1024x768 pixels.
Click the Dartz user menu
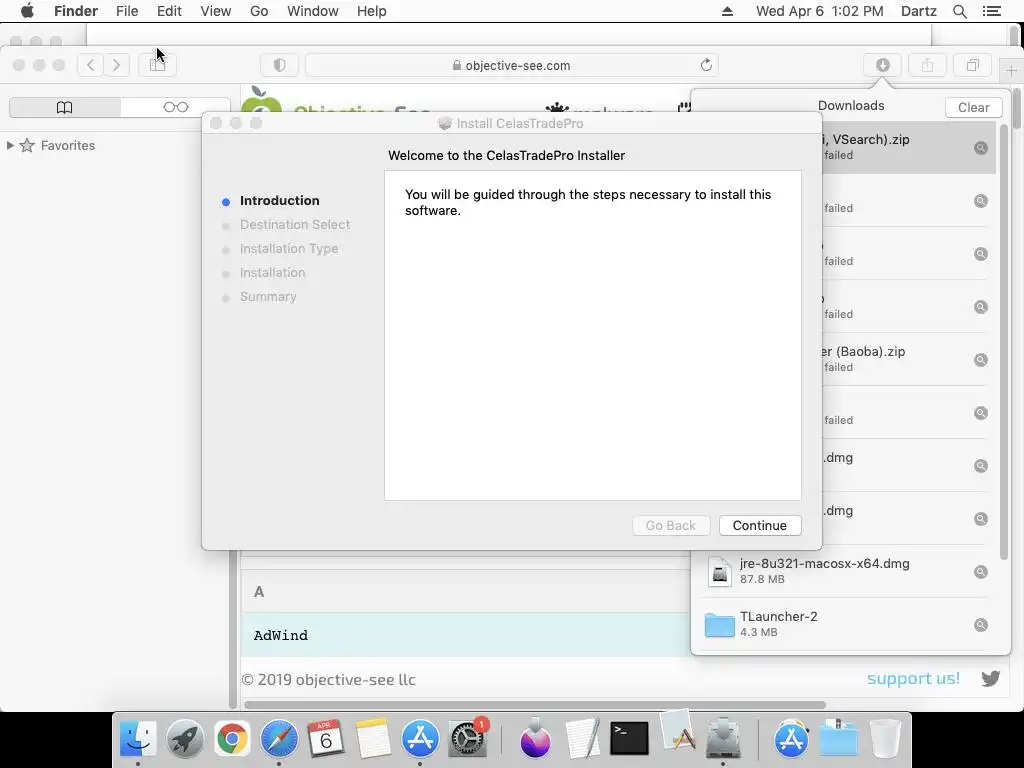pyautogui.click(x=918, y=11)
